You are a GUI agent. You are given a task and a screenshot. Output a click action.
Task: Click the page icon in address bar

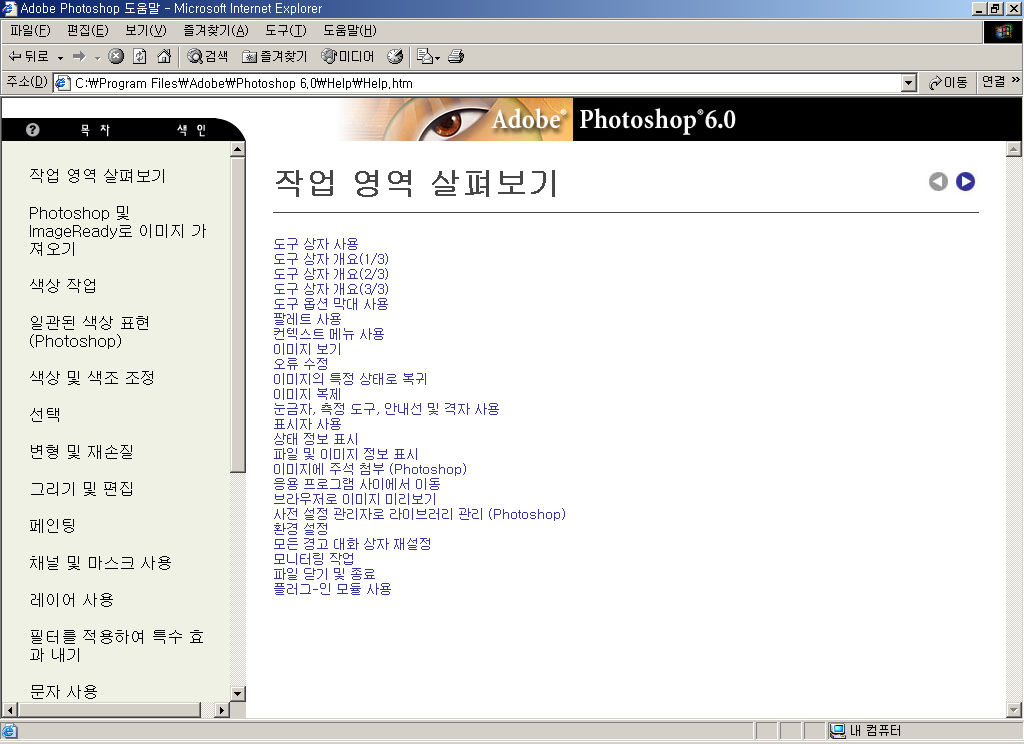63,83
